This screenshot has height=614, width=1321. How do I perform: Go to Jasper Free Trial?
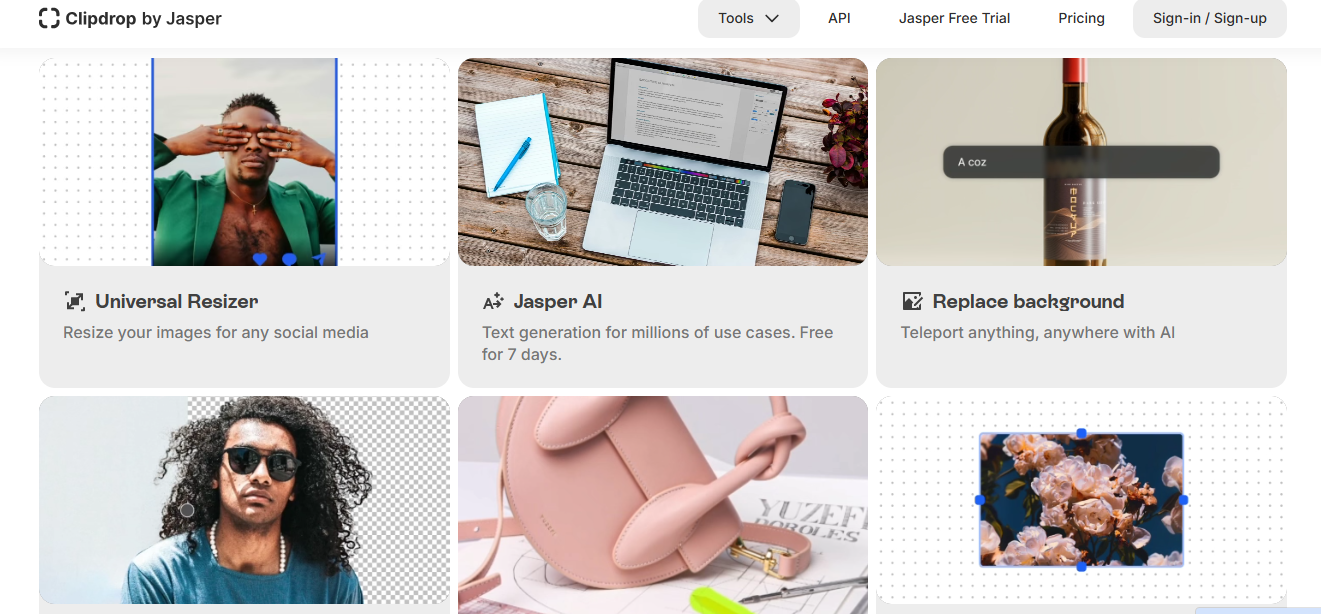coord(954,18)
